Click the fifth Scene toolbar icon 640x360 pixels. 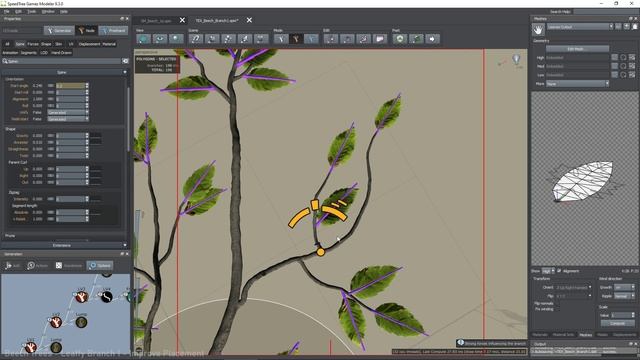pos(261,39)
